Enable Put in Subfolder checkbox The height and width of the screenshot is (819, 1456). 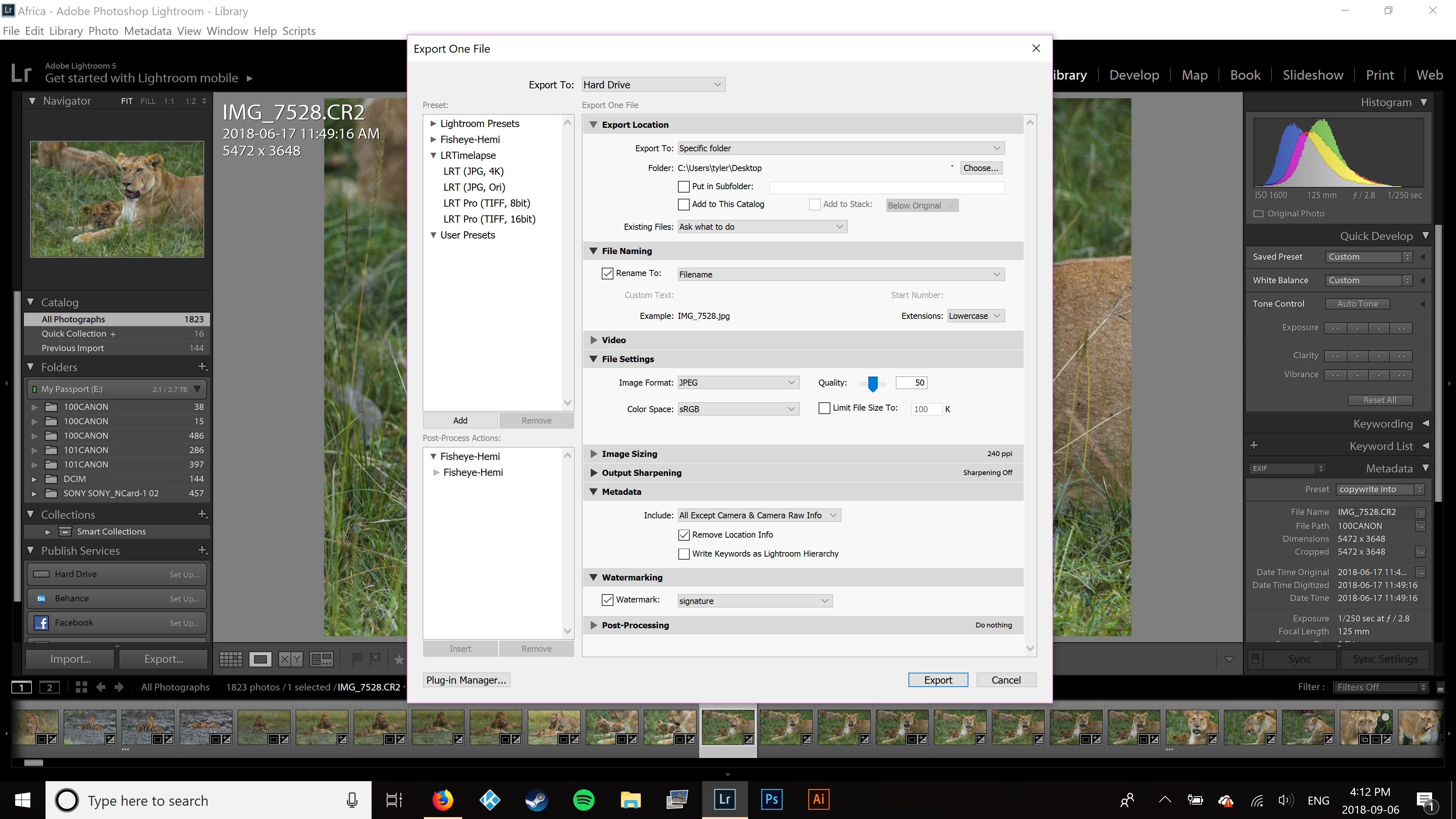click(683, 187)
